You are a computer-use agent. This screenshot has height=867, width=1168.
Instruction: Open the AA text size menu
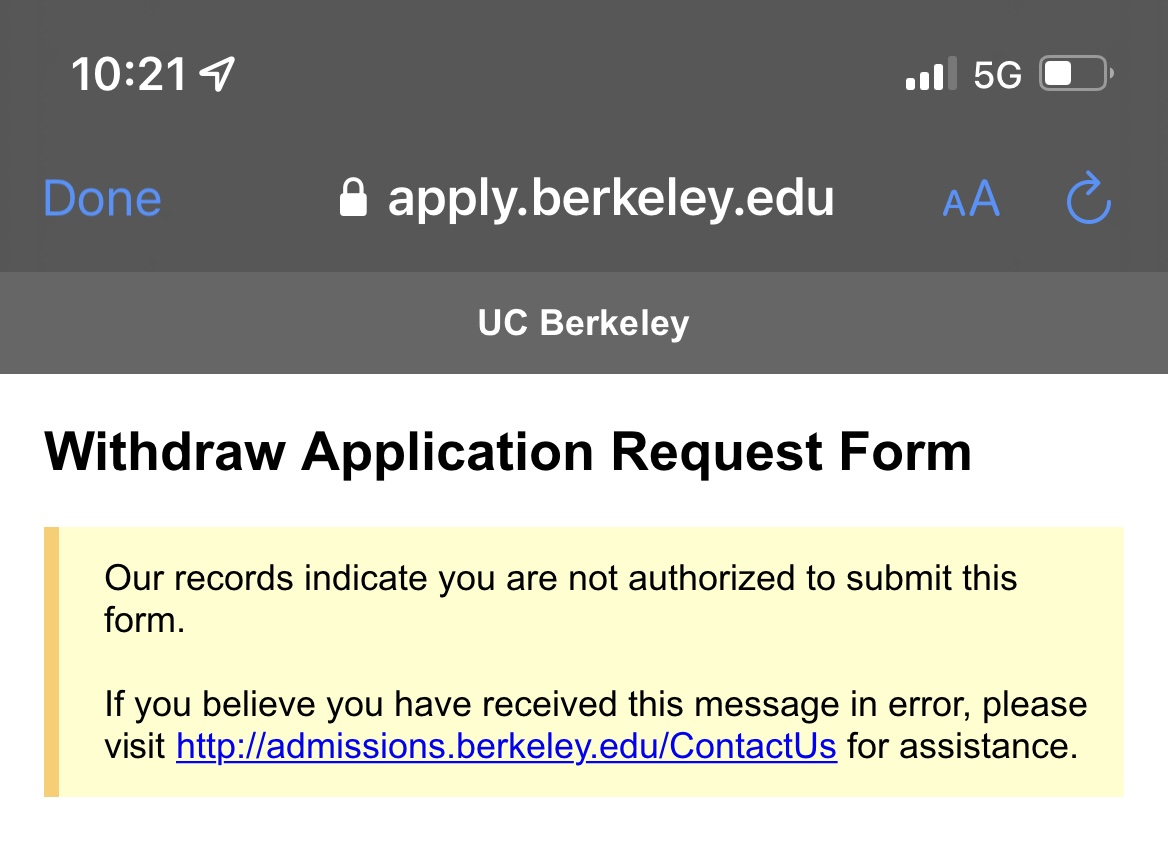point(971,199)
